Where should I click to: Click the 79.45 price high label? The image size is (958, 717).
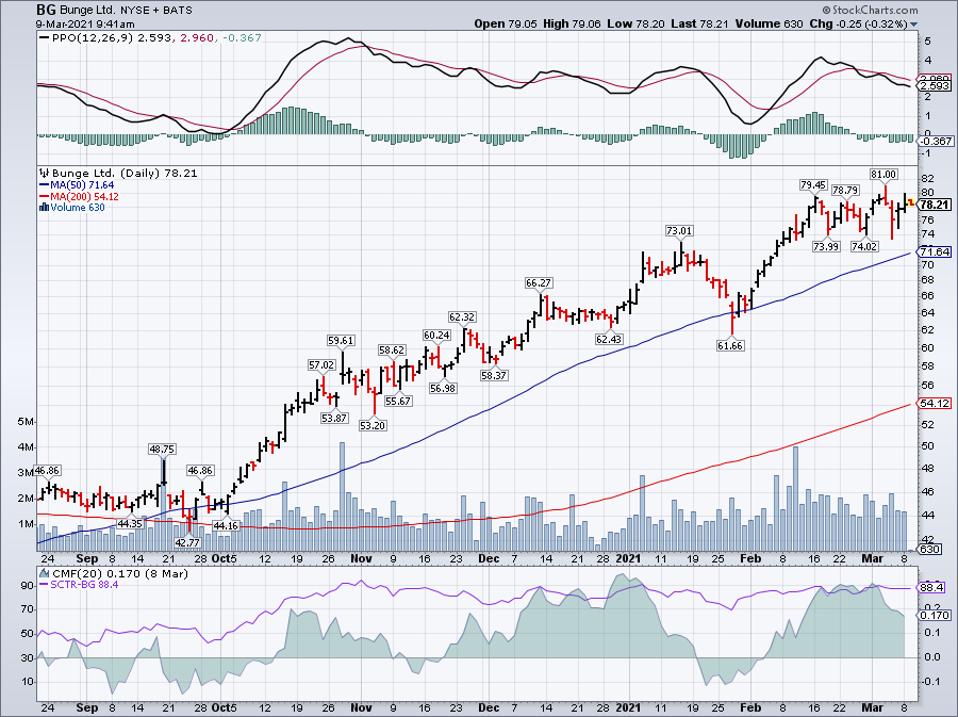[x=814, y=184]
